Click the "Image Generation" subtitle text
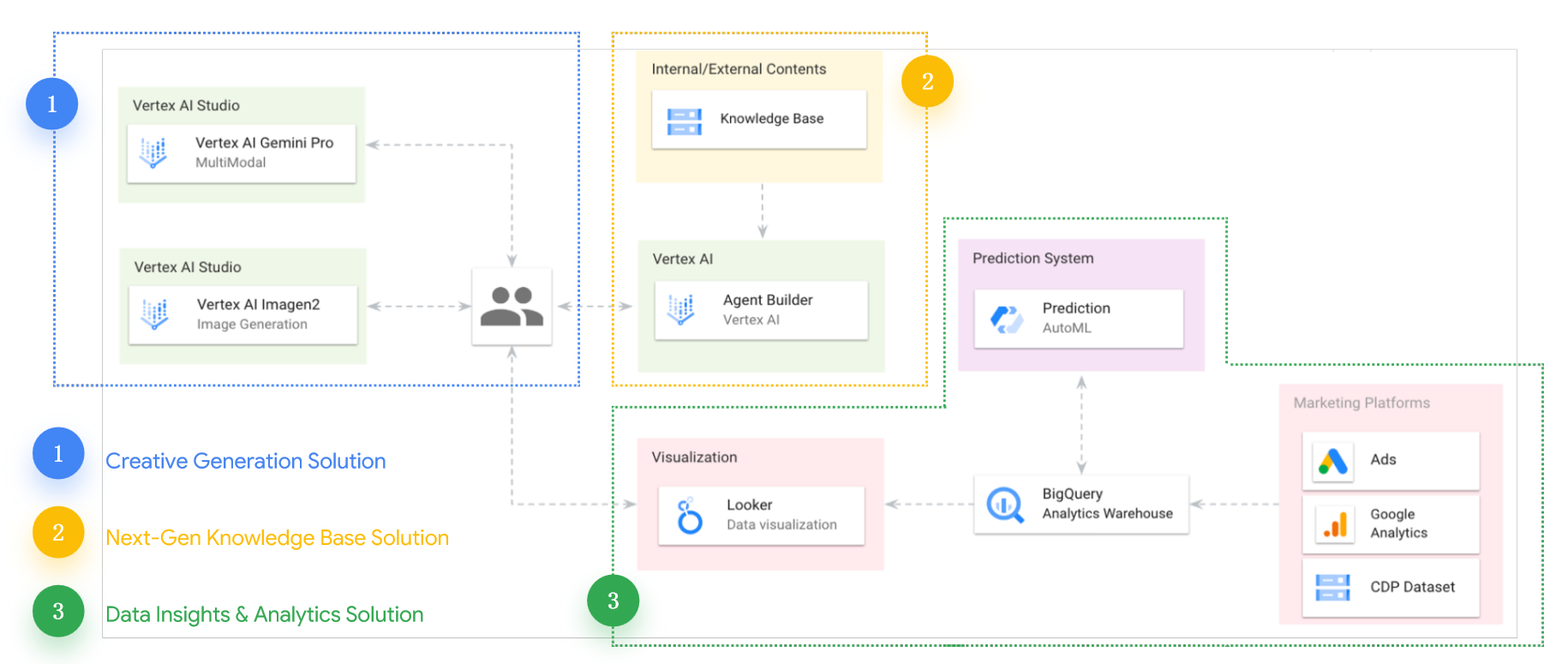The height and width of the screenshot is (664, 1568). pos(252,325)
